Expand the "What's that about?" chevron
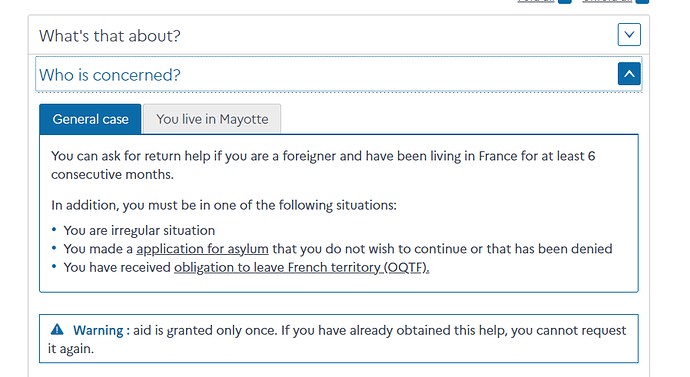Screen dimensions: 690x377 point(629,35)
